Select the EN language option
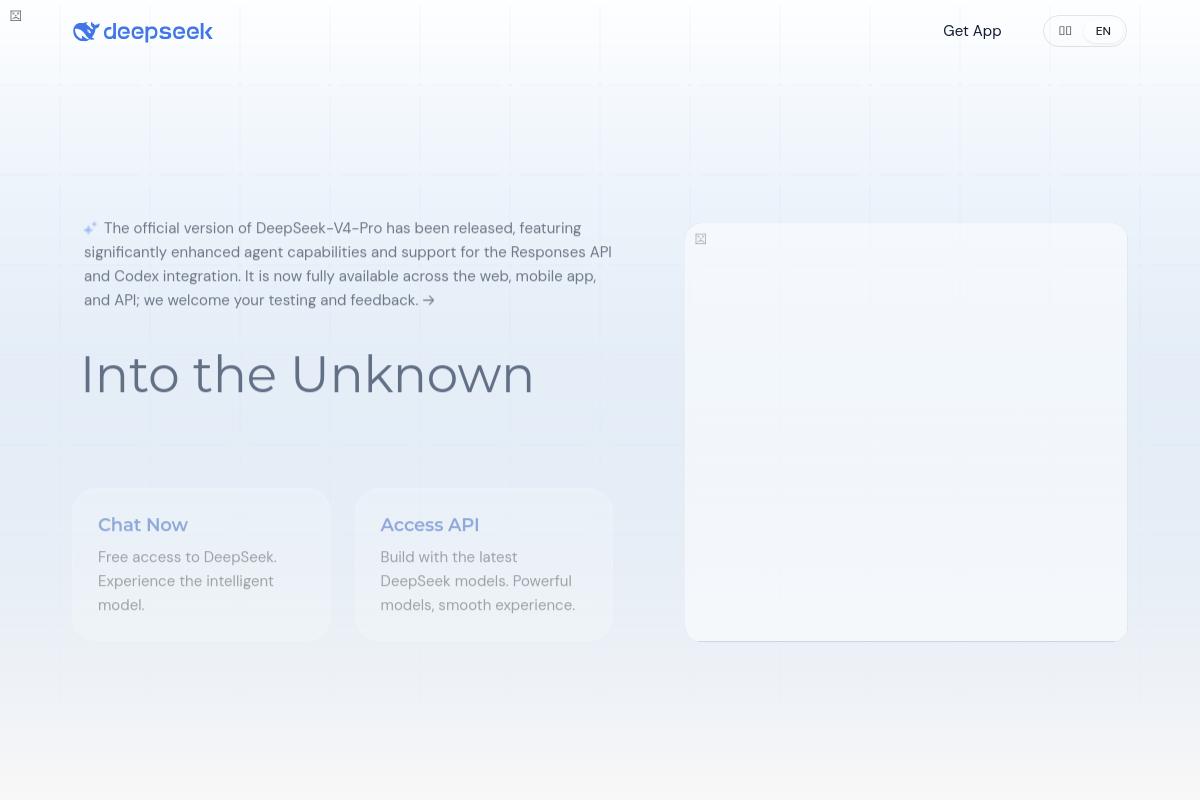1200x800 pixels. click(1103, 31)
